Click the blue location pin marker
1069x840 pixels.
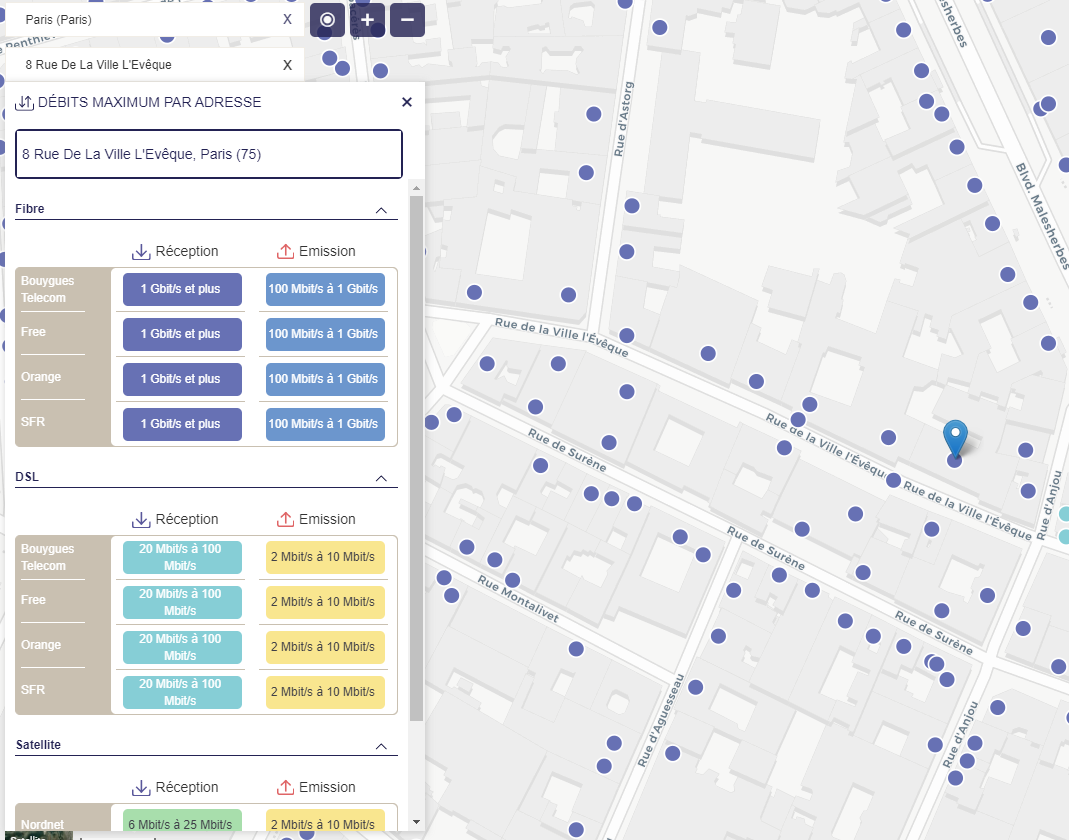click(956, 438)
